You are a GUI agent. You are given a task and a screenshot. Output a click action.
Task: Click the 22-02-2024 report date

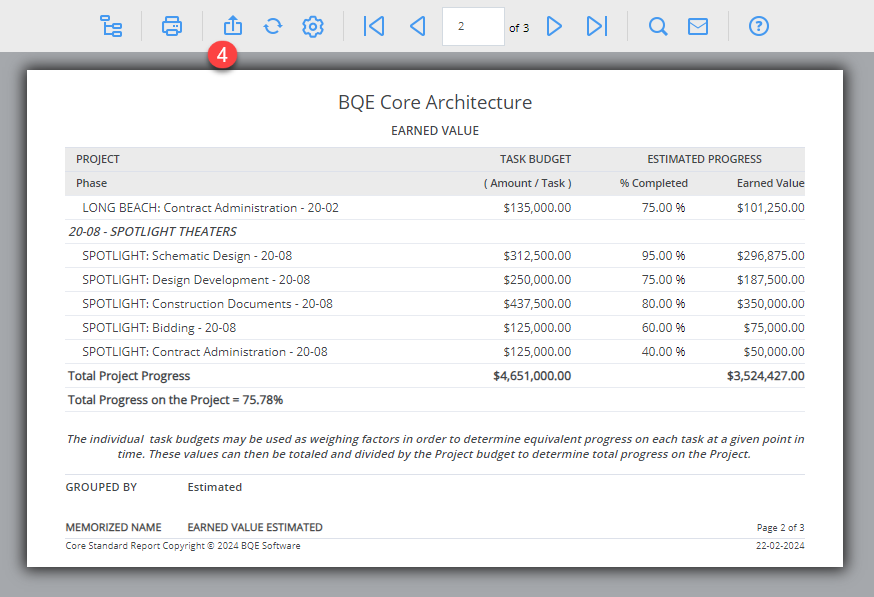click(x=780, y=546)
